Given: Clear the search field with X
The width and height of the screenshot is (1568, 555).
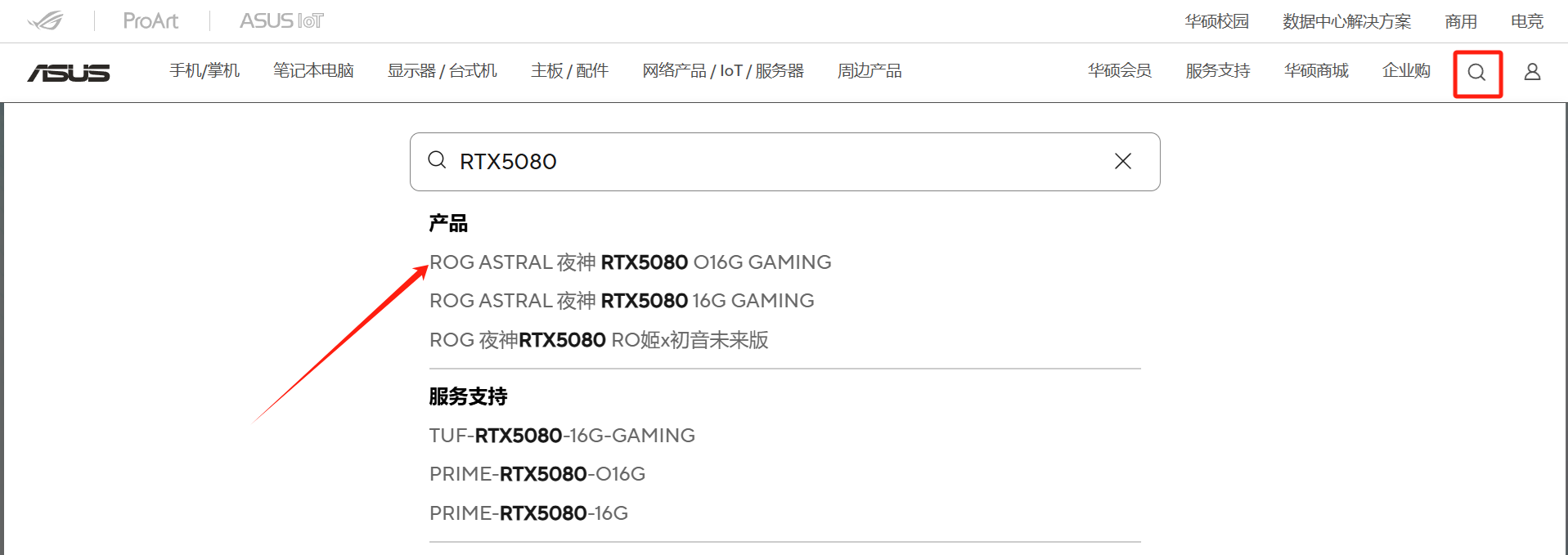Looking at the screenshot, I should click(1123, 161).
